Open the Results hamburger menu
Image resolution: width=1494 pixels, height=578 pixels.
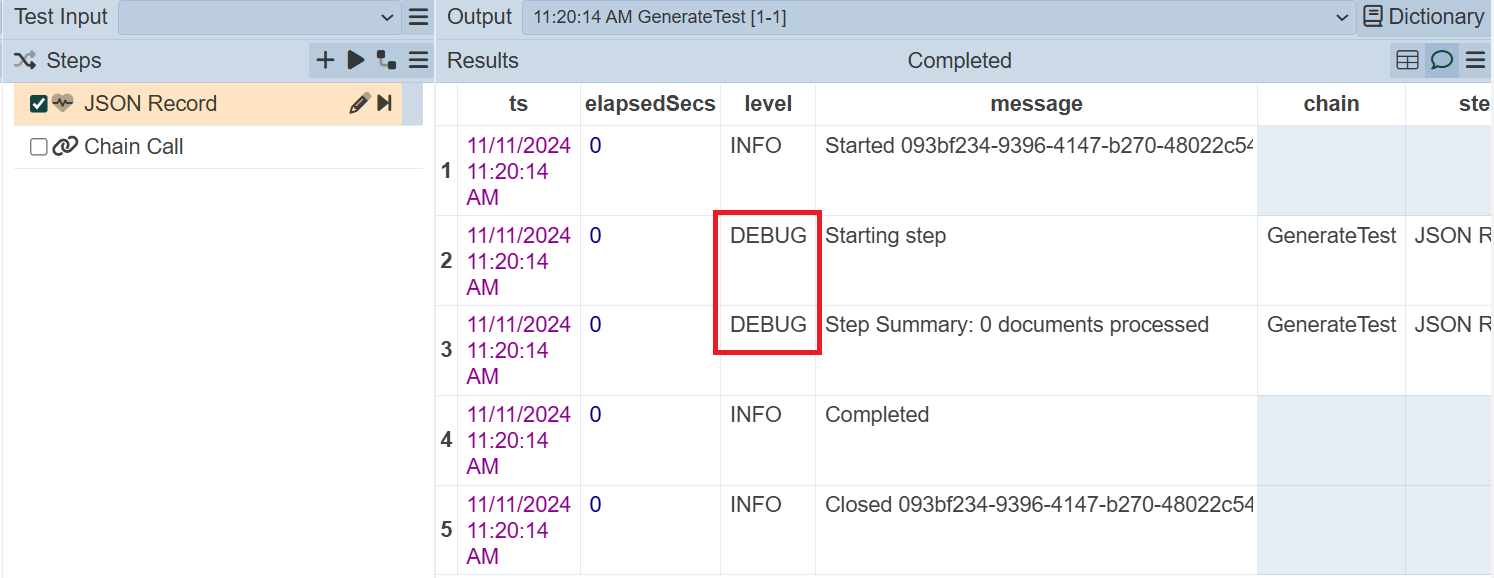pyautogui.click(x=1475, y=61)
